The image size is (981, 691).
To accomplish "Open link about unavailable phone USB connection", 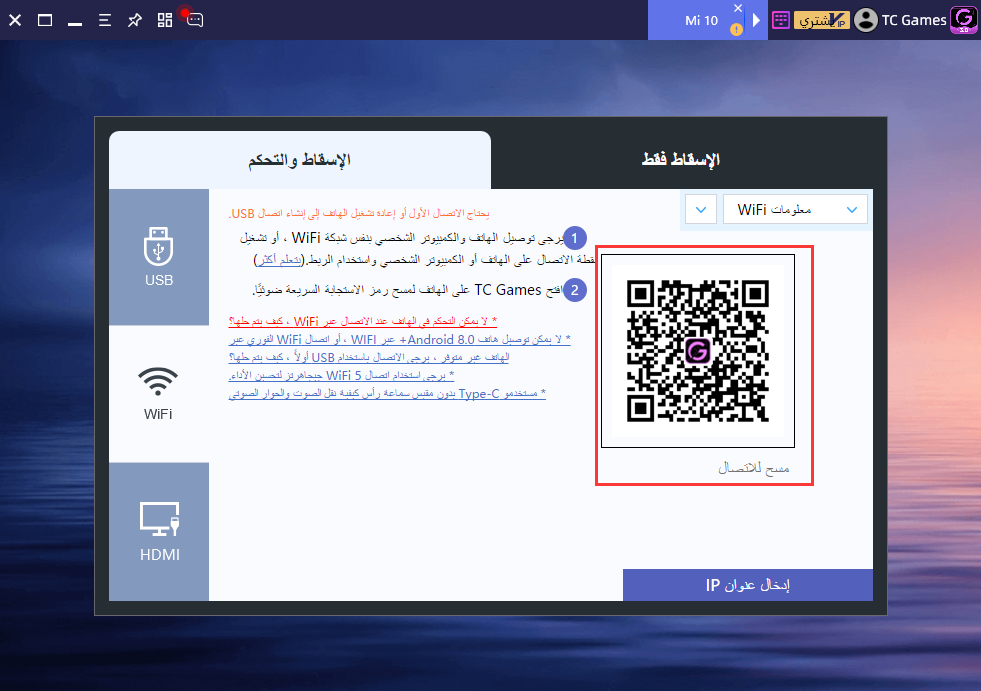I will [369, 357].
